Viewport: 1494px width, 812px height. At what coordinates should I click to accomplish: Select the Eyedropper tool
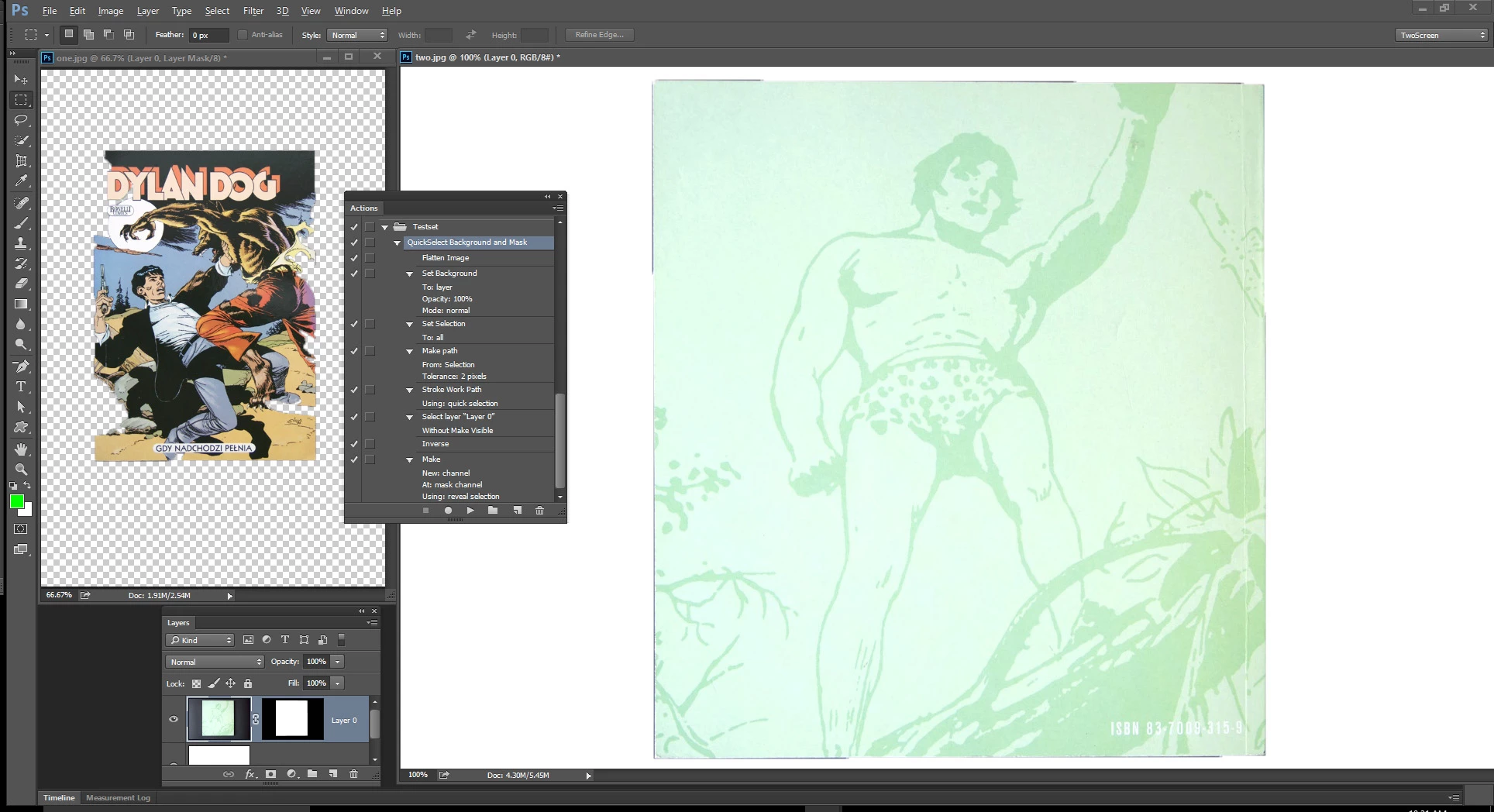(21, 181)
